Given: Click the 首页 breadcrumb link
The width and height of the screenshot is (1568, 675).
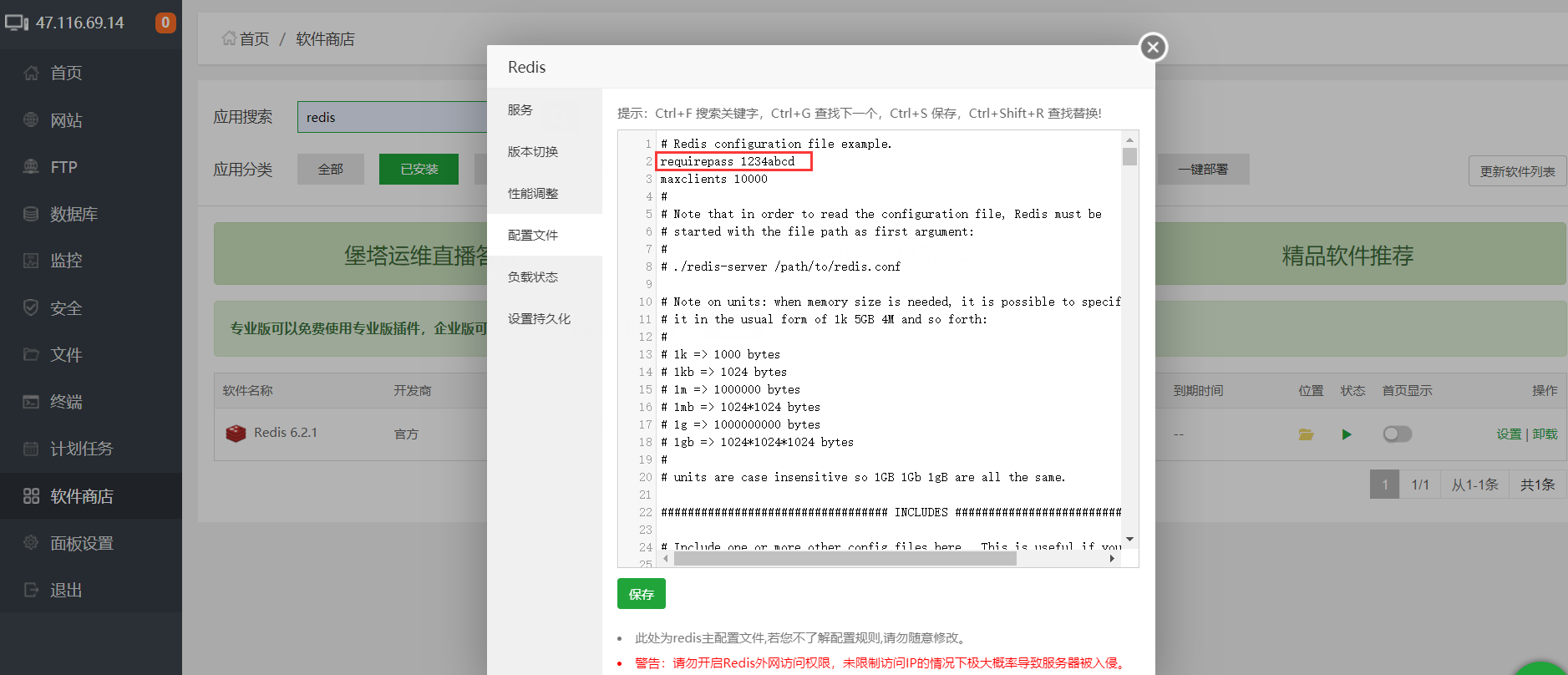Looking at the screenshot, I should click(x=254, y=38).
